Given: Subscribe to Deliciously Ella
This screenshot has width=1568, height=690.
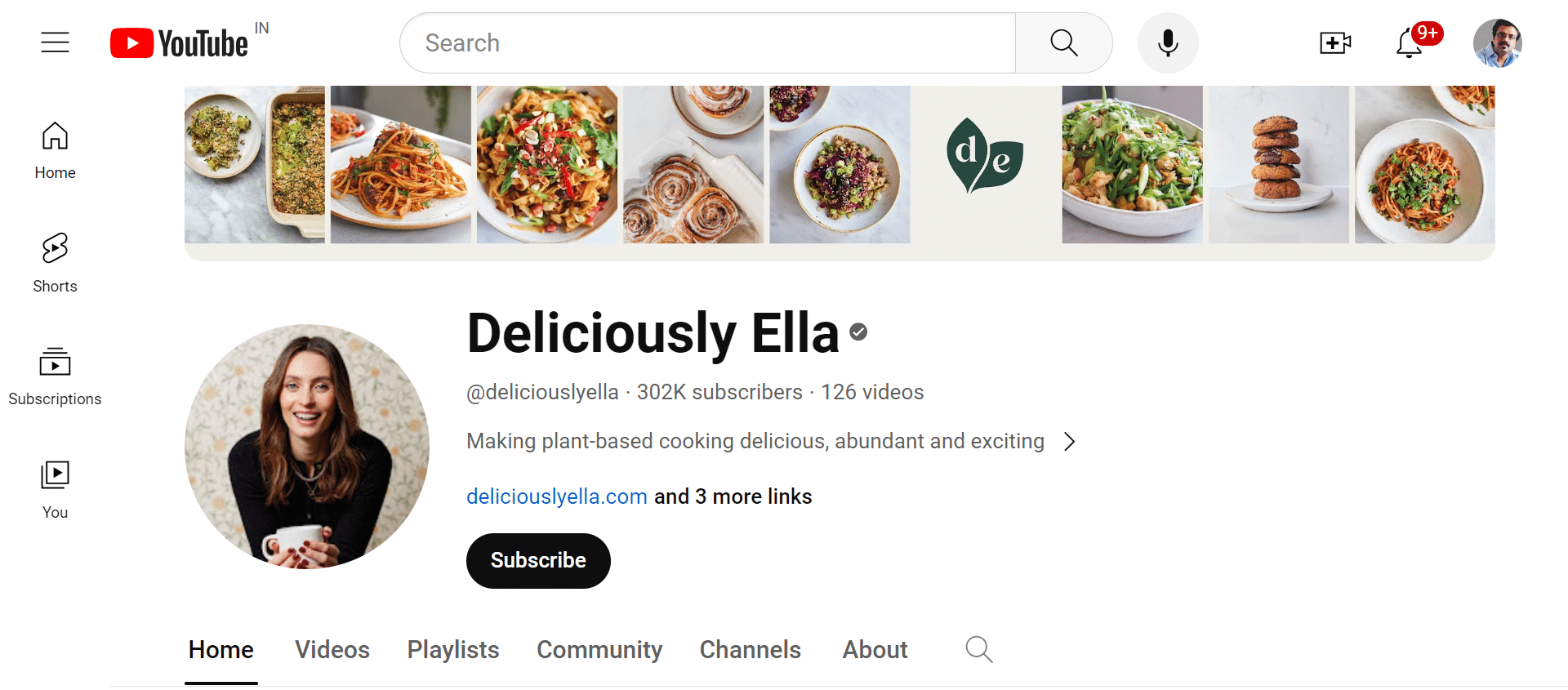Looking at the screenshot, I should coord(538,561).
